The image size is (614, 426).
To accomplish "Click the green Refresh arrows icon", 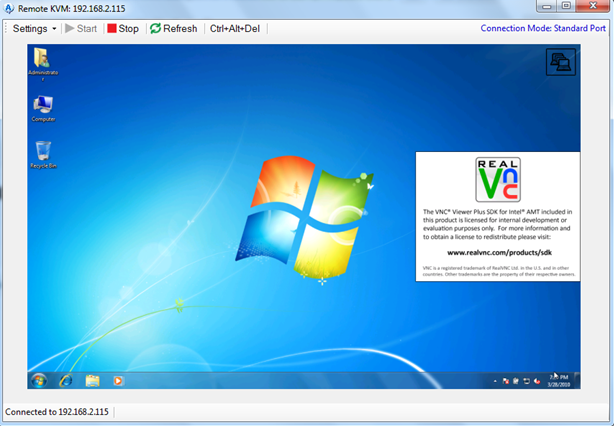I will click(155, 28).
